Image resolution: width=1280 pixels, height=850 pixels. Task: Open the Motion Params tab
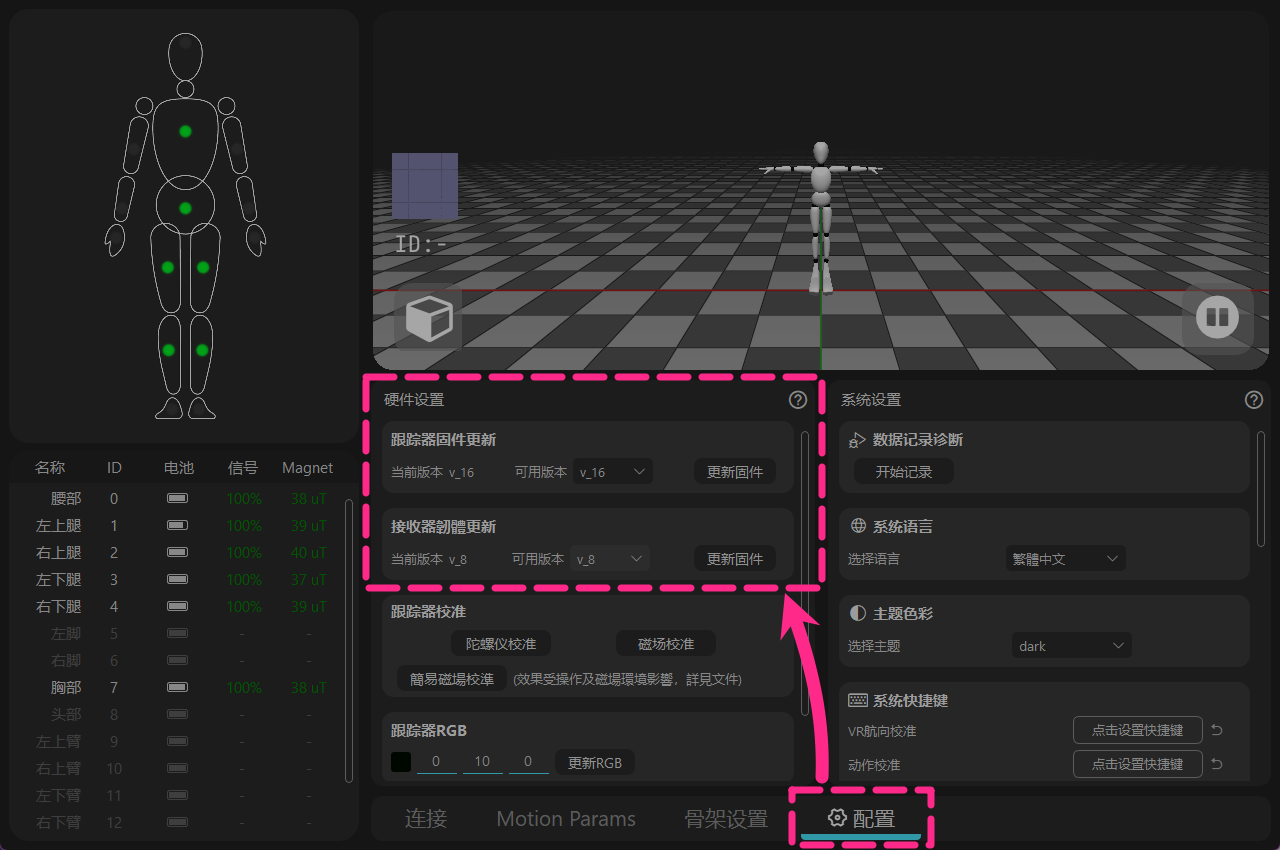tap(566, 819)
